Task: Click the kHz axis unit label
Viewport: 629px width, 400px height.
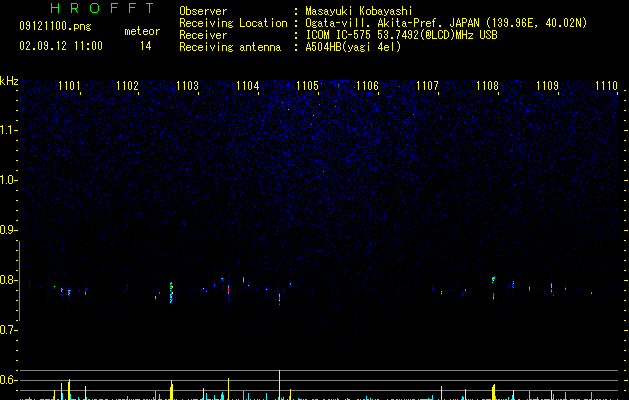Action: pyautogui.click(x=9, y=81)
